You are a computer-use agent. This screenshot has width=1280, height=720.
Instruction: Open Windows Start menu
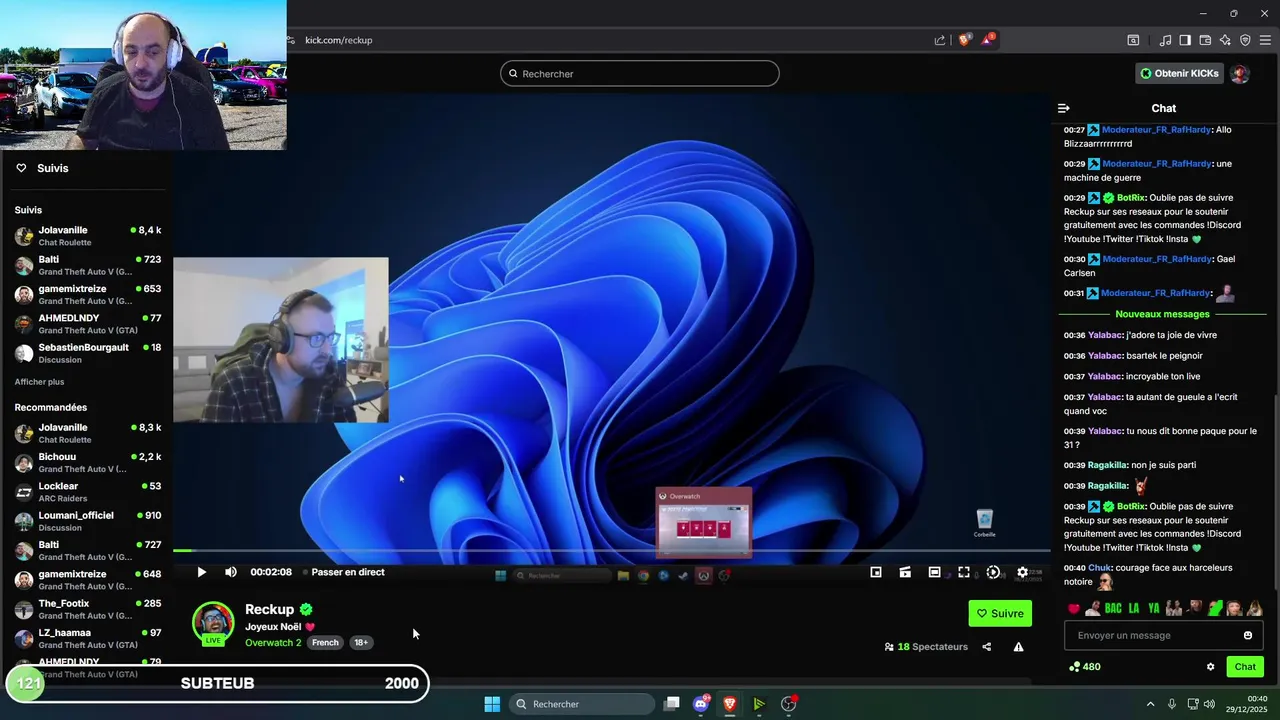point(492,704)
